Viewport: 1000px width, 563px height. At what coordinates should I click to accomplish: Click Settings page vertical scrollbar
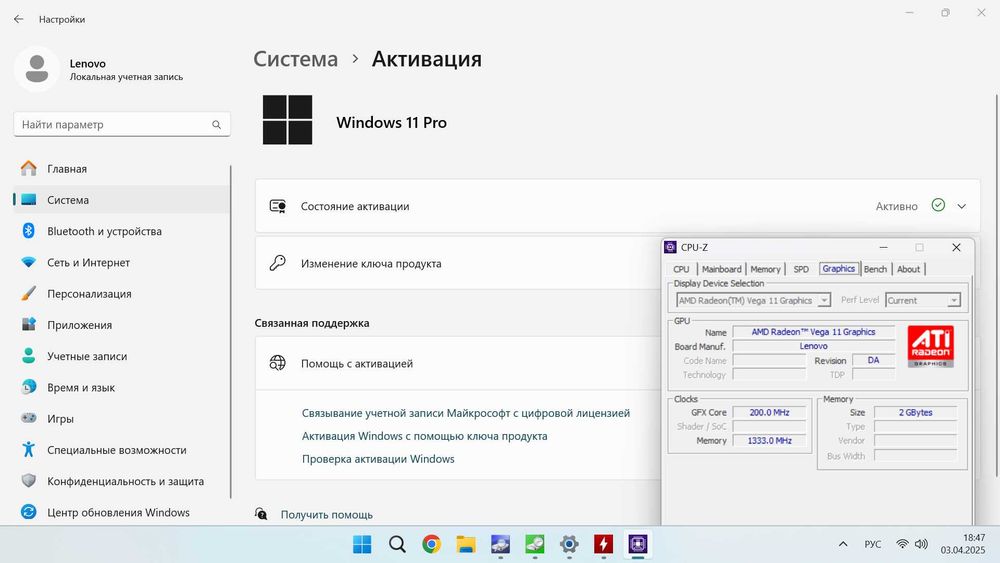996,285
